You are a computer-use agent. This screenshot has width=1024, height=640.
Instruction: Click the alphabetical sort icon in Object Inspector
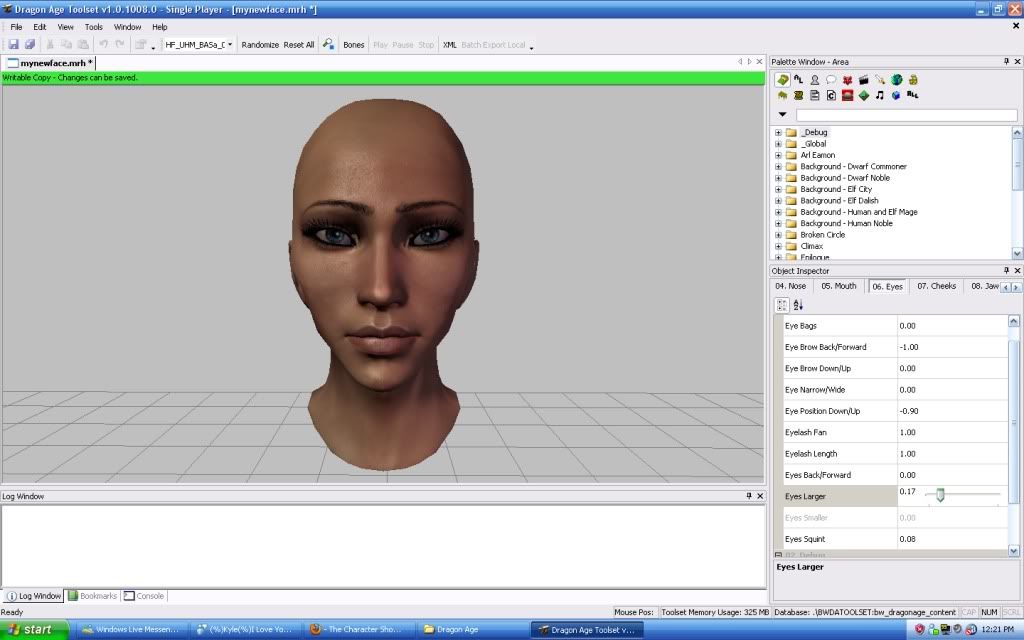pyautogui.click(x=798, y=305)
